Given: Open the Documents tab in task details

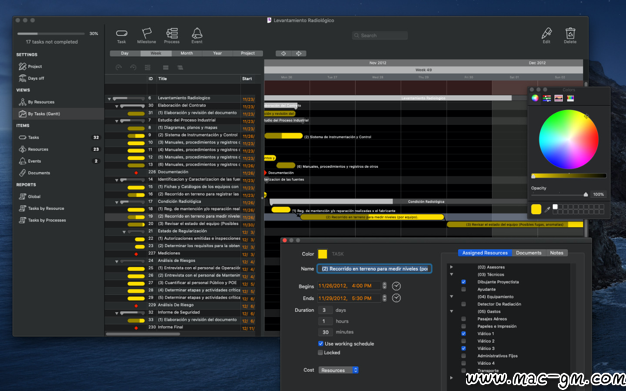Looking at the screenshot, I should pos(529,253).
